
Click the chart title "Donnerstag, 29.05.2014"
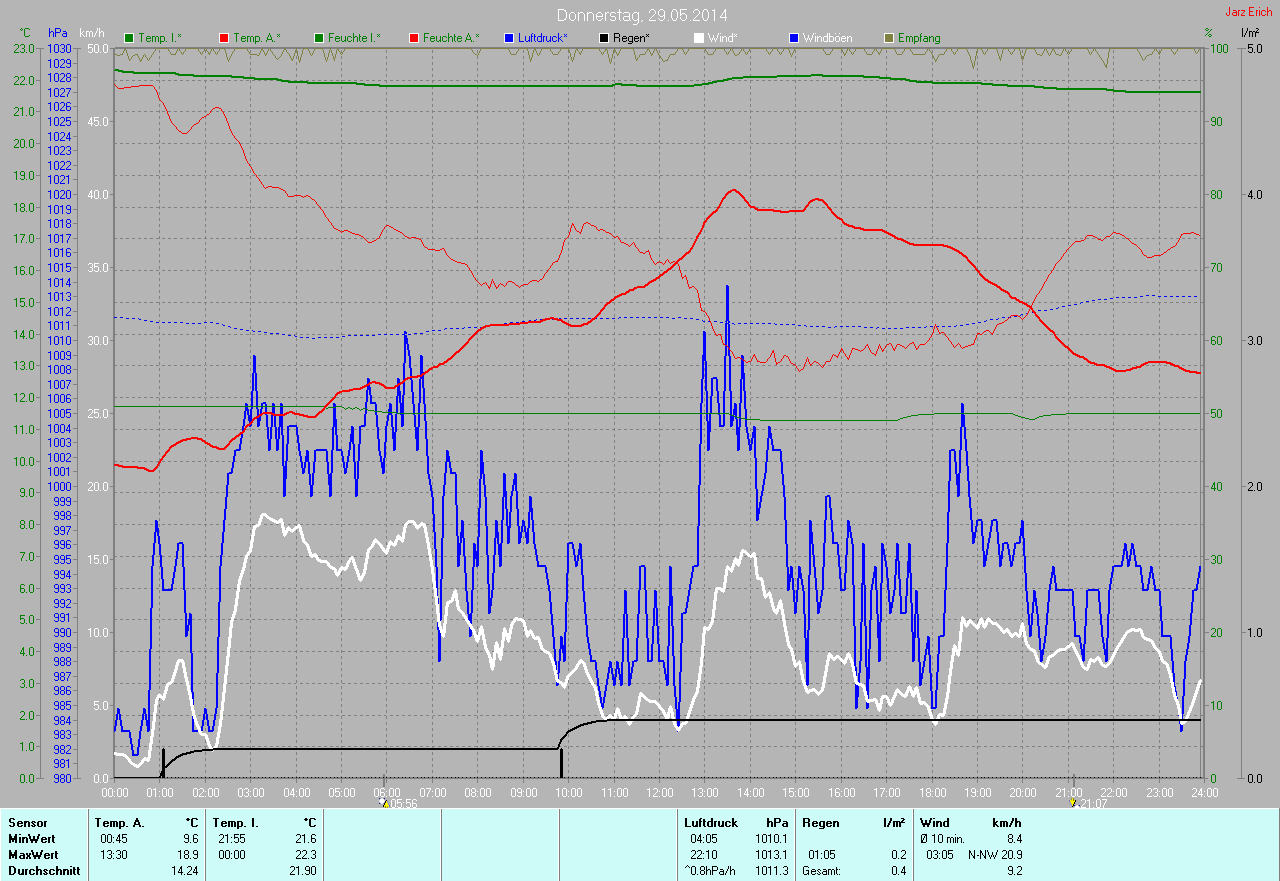click(642, 16)
